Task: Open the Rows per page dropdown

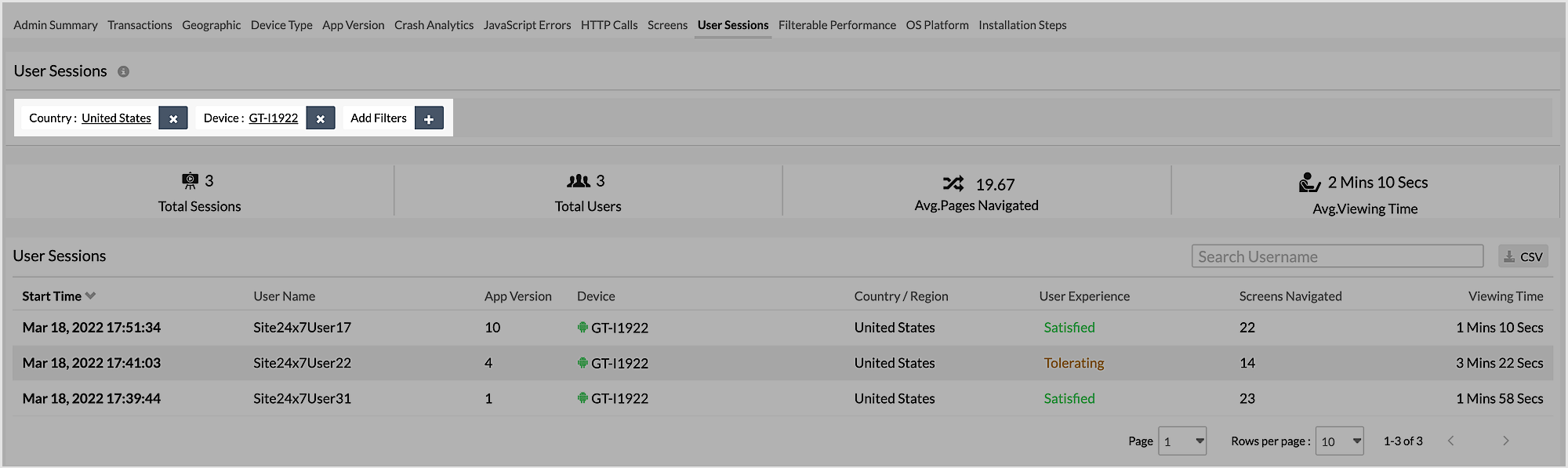Action: point(1339,441)
